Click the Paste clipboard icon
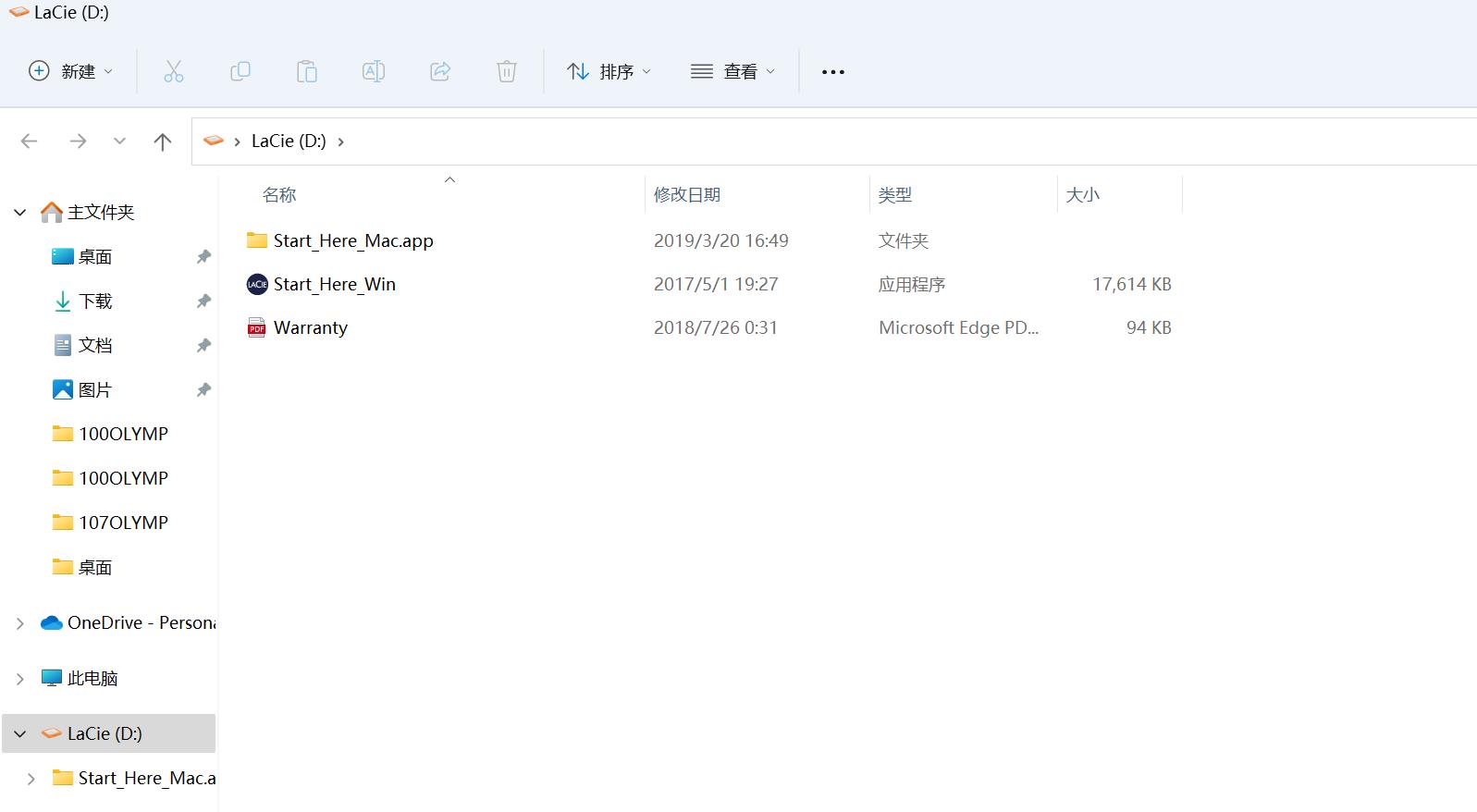 (x=307, y=71)
